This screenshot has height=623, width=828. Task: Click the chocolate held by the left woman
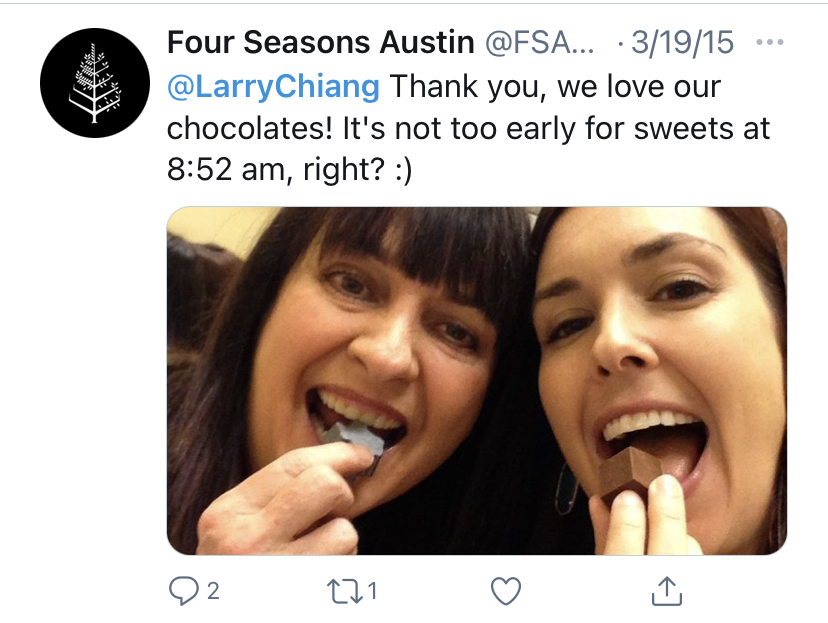coord(352,440)
